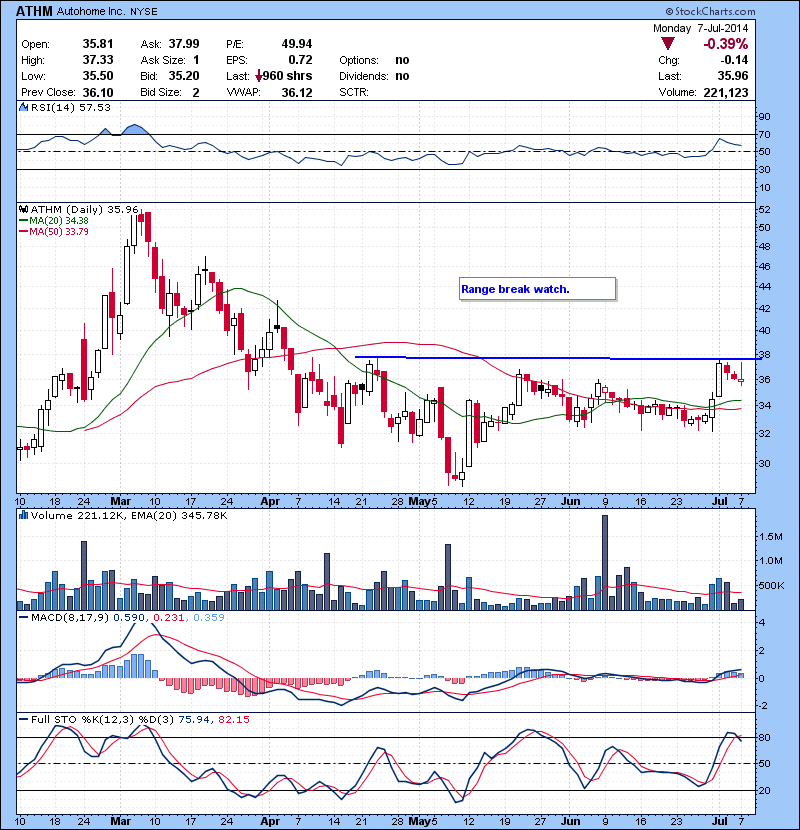Click the Open price 35.81
The image size is (800, 830).
(97, 44)
